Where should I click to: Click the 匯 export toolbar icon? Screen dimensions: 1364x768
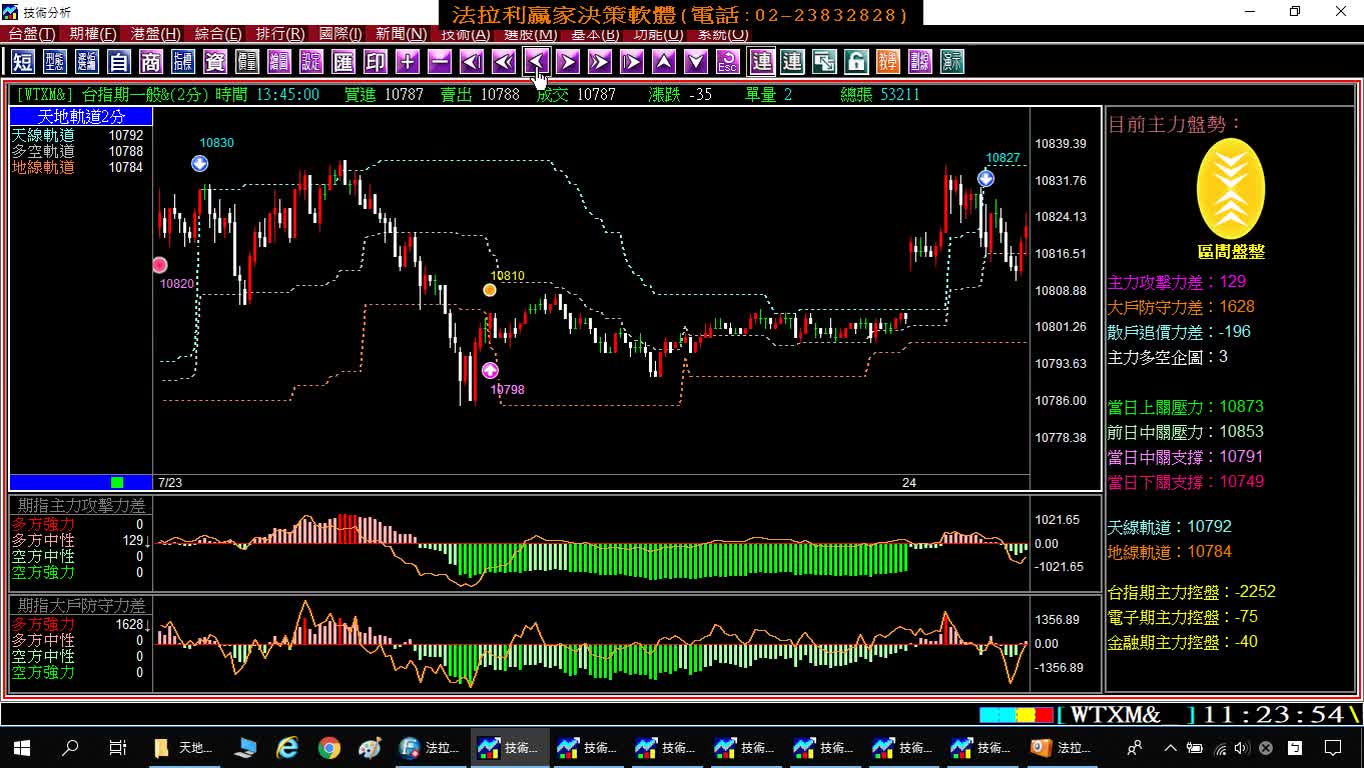click(343, 62)
